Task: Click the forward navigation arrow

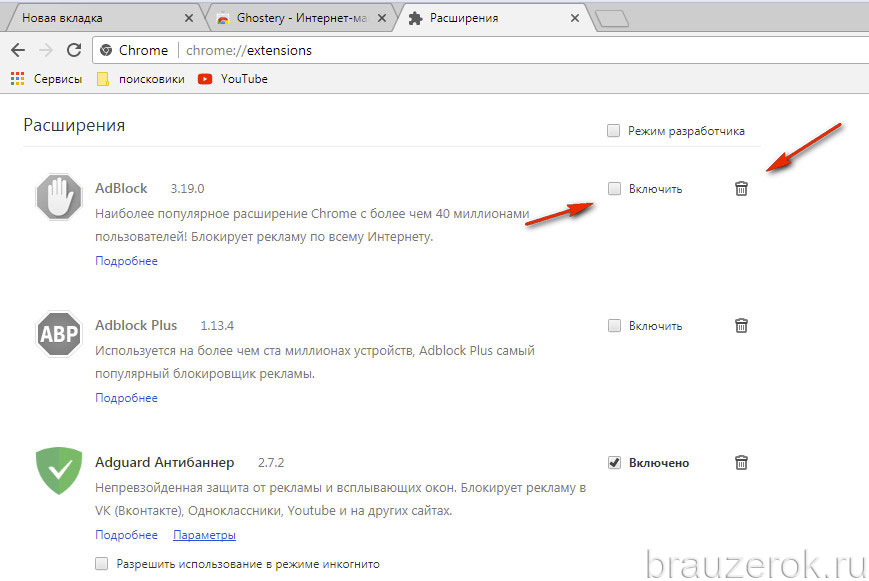Action: pos(46,50)
